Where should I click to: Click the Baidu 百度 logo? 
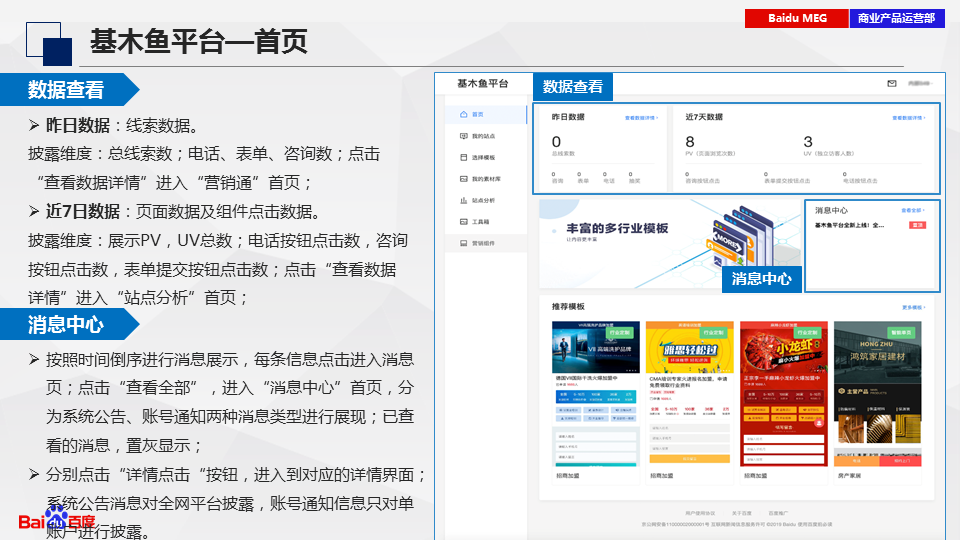pyautogui.click(x=56, y=519)
